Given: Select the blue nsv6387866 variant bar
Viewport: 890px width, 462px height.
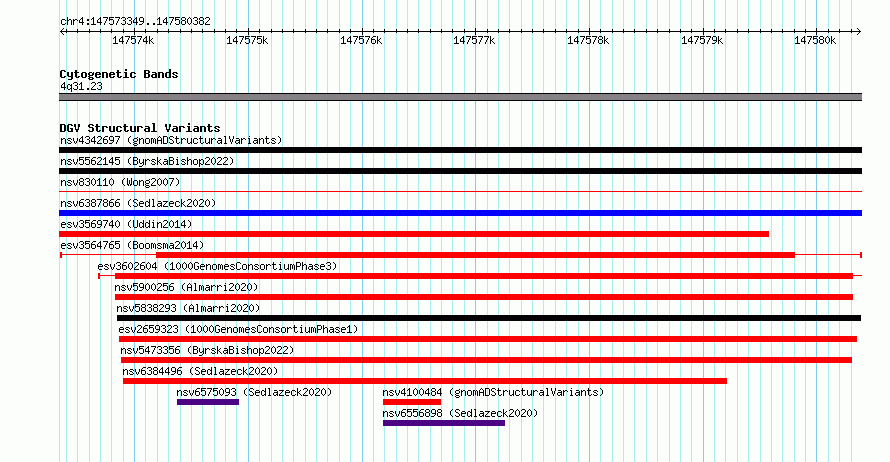Looking at the screenshot, I should click(460, 213).
